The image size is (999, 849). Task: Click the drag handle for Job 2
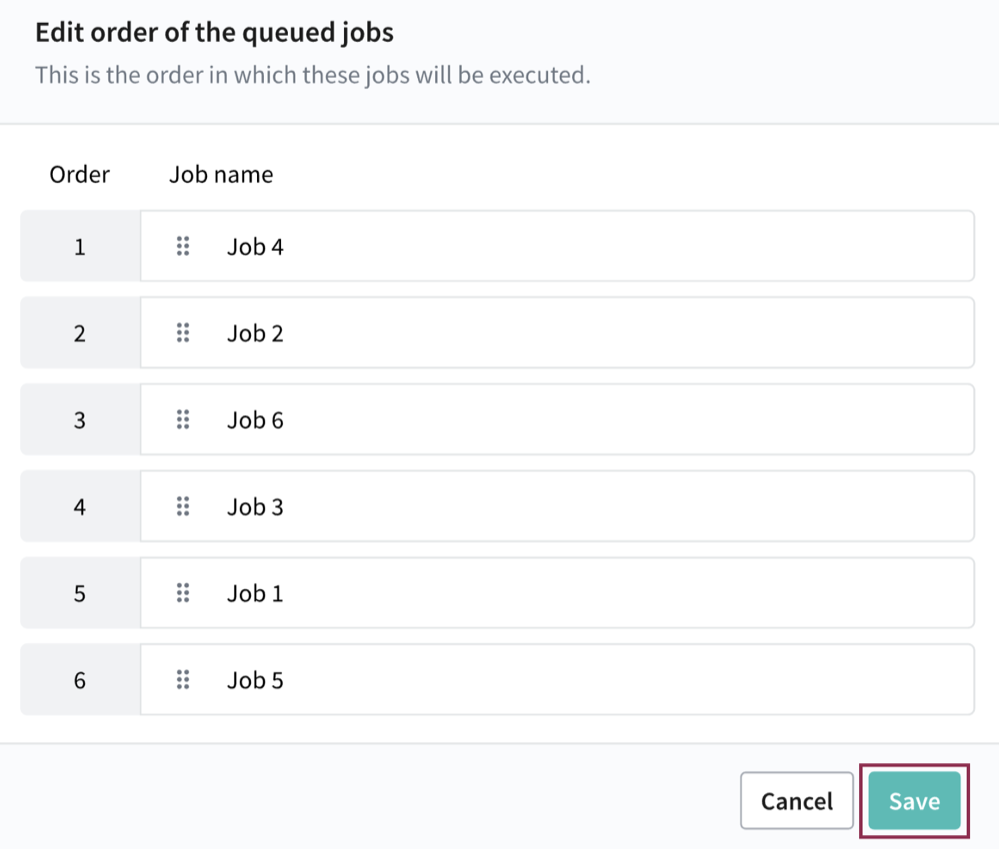tap(183, 333)
